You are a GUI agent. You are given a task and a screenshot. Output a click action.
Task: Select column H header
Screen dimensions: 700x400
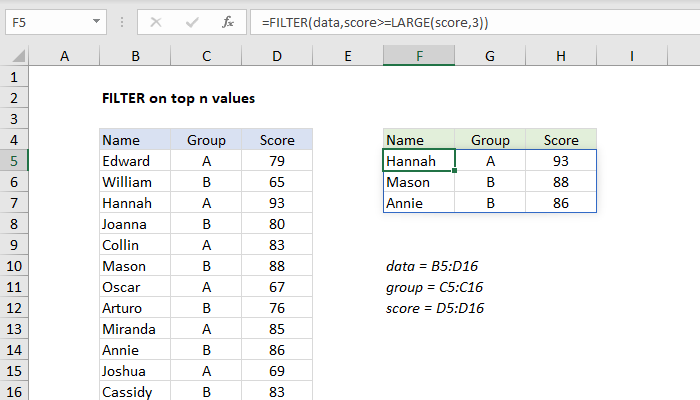tap(561, 56)
